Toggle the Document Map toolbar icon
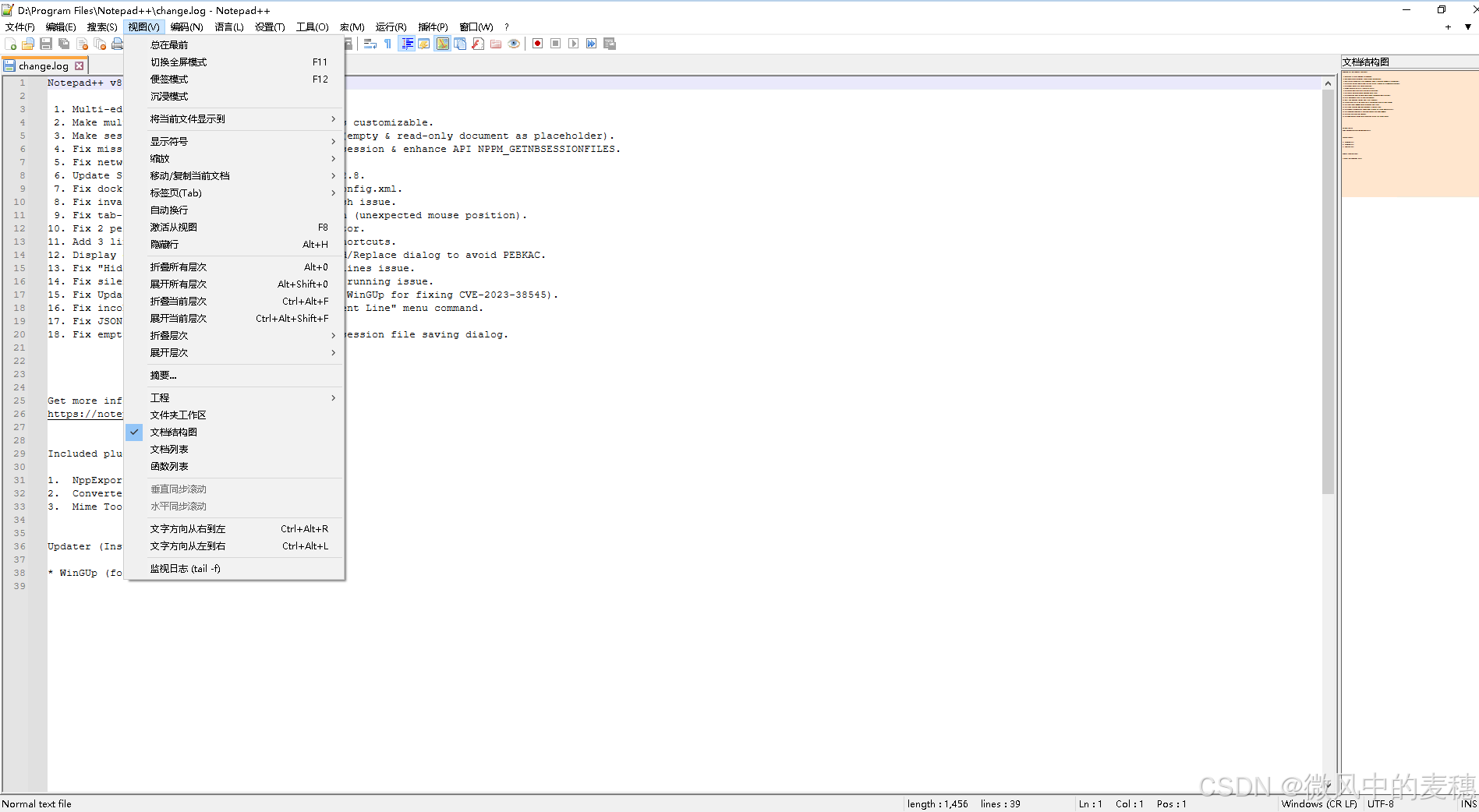The image size is (1479, 812). (x=442, y=44)
